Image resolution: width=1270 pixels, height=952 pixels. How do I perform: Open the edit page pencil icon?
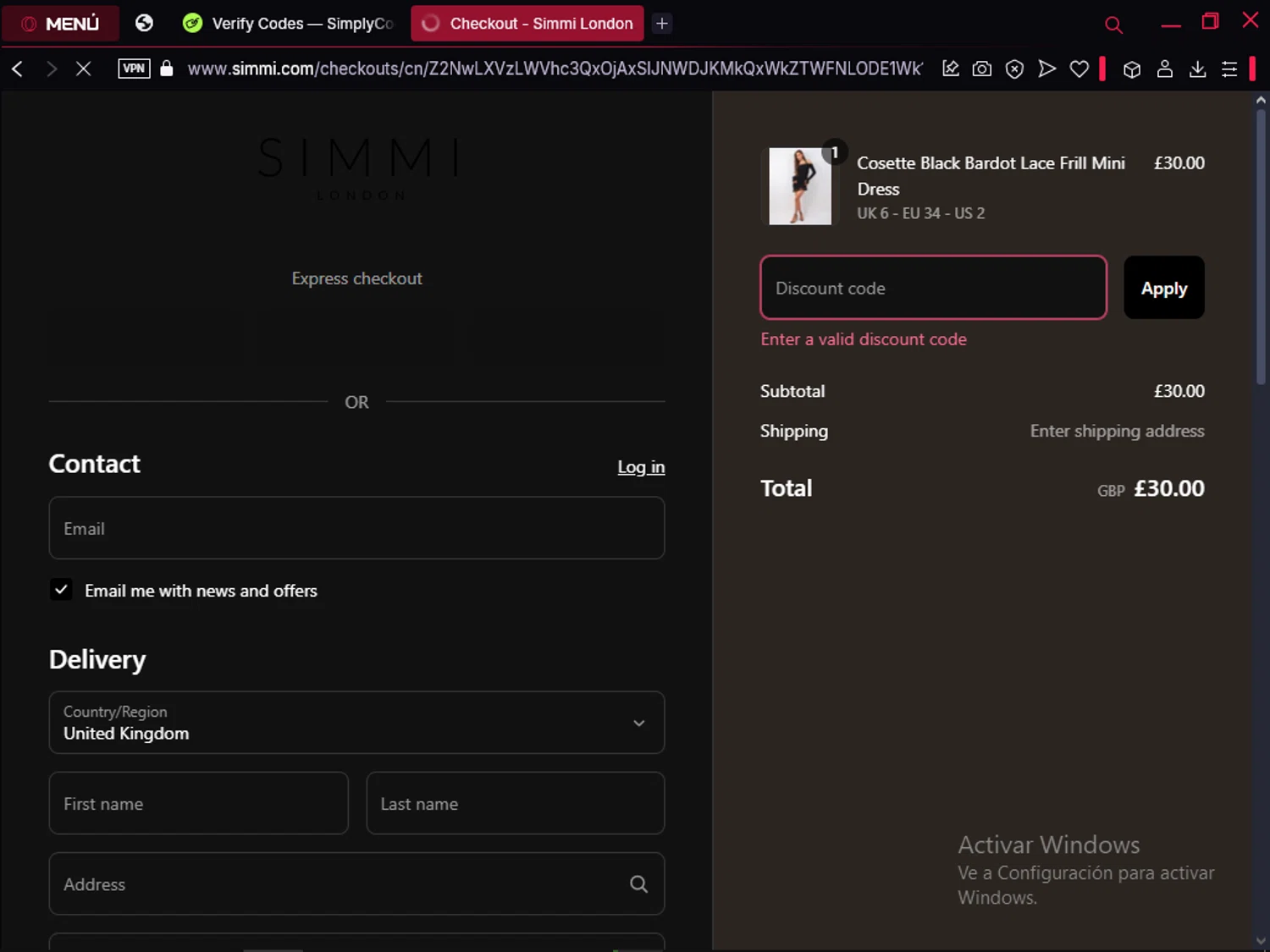(951, 69)
